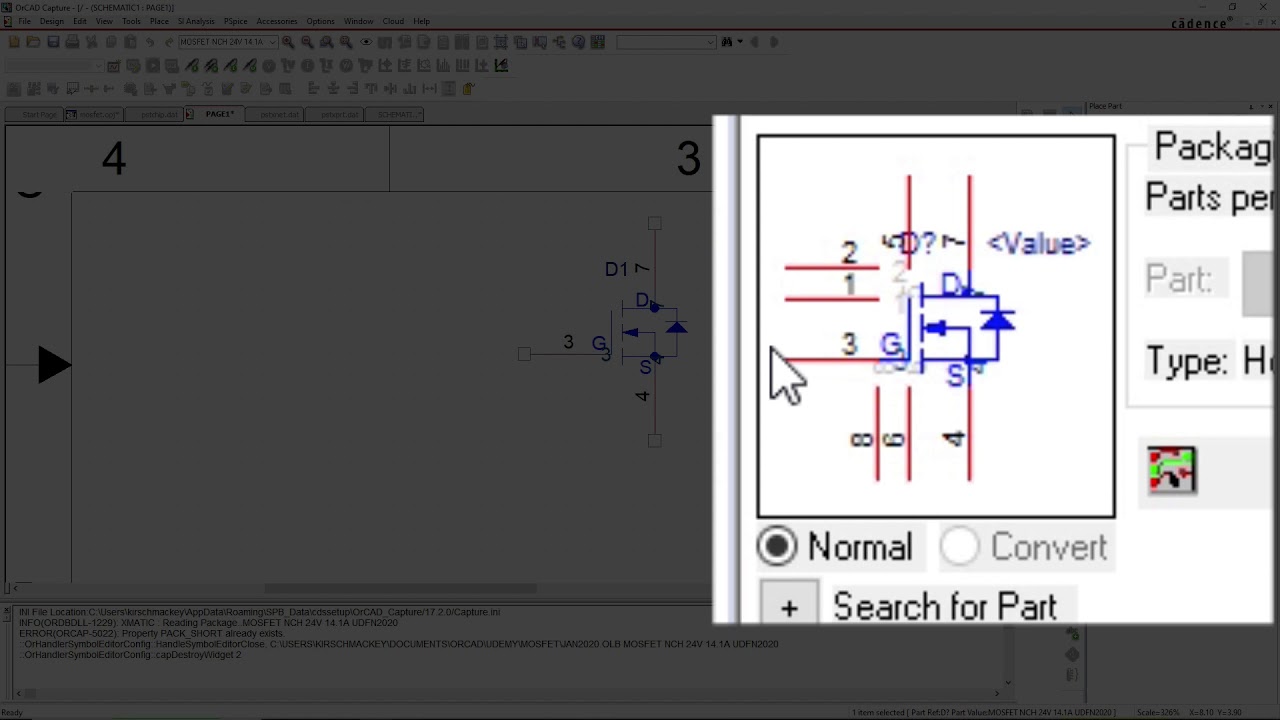Open the Place menu
The image size is (1280, 720).
click(159, 21)
